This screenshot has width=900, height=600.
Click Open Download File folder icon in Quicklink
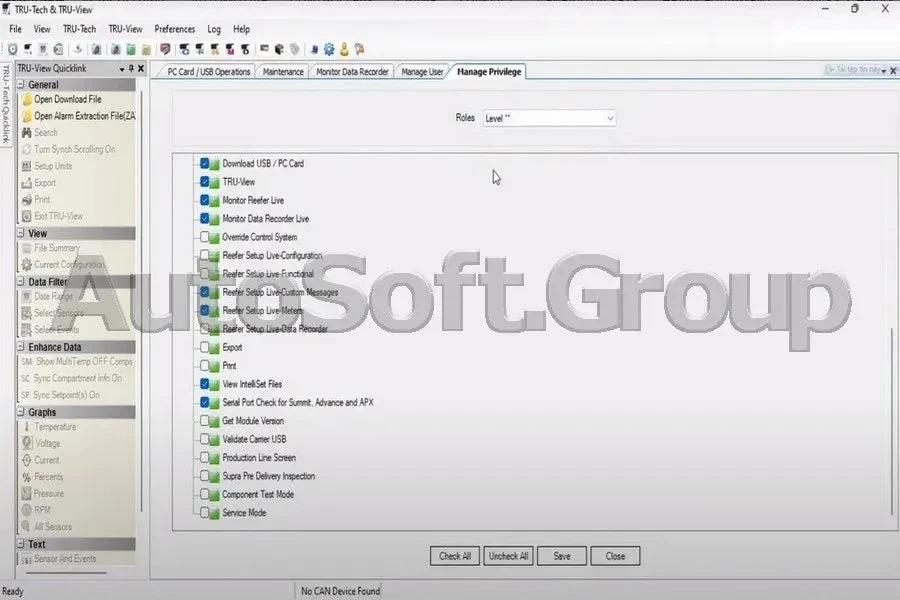(x=27, y=99)
